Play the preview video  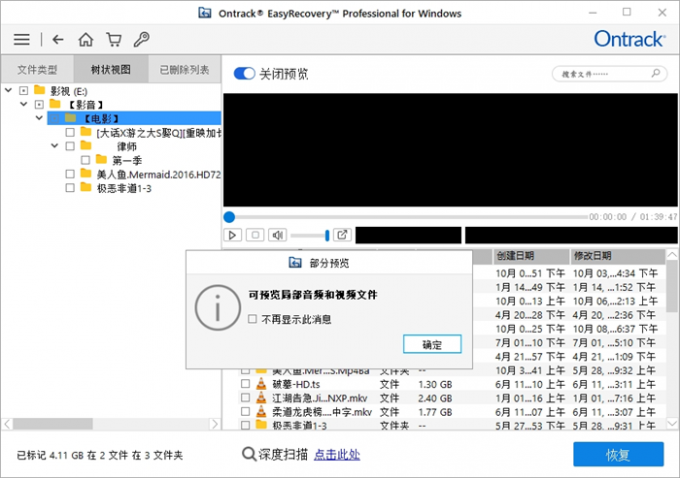tap(232, 235)
